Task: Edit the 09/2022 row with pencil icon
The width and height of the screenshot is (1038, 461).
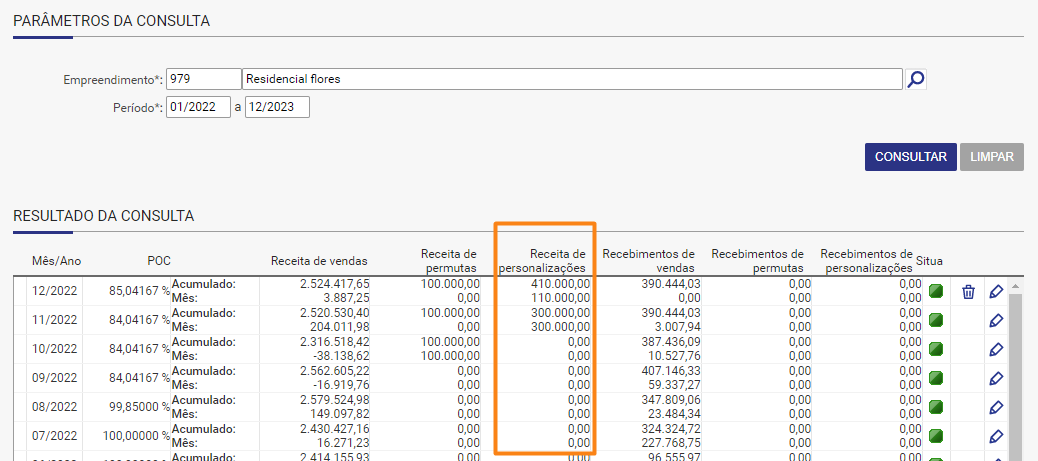Action: (996, 379)
